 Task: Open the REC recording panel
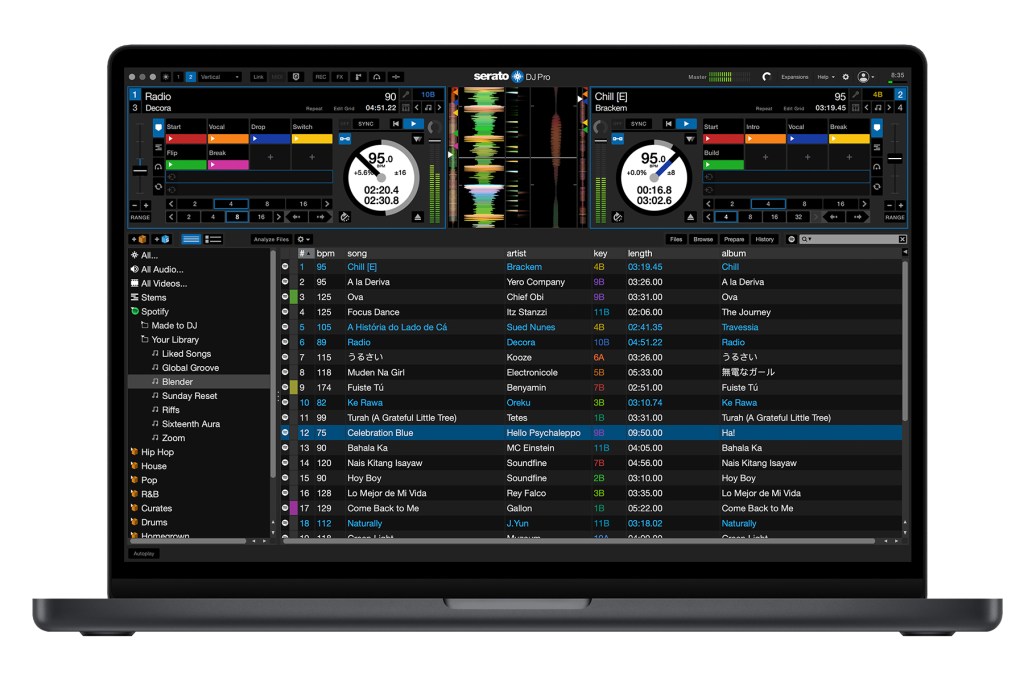[x=321, y=77]
